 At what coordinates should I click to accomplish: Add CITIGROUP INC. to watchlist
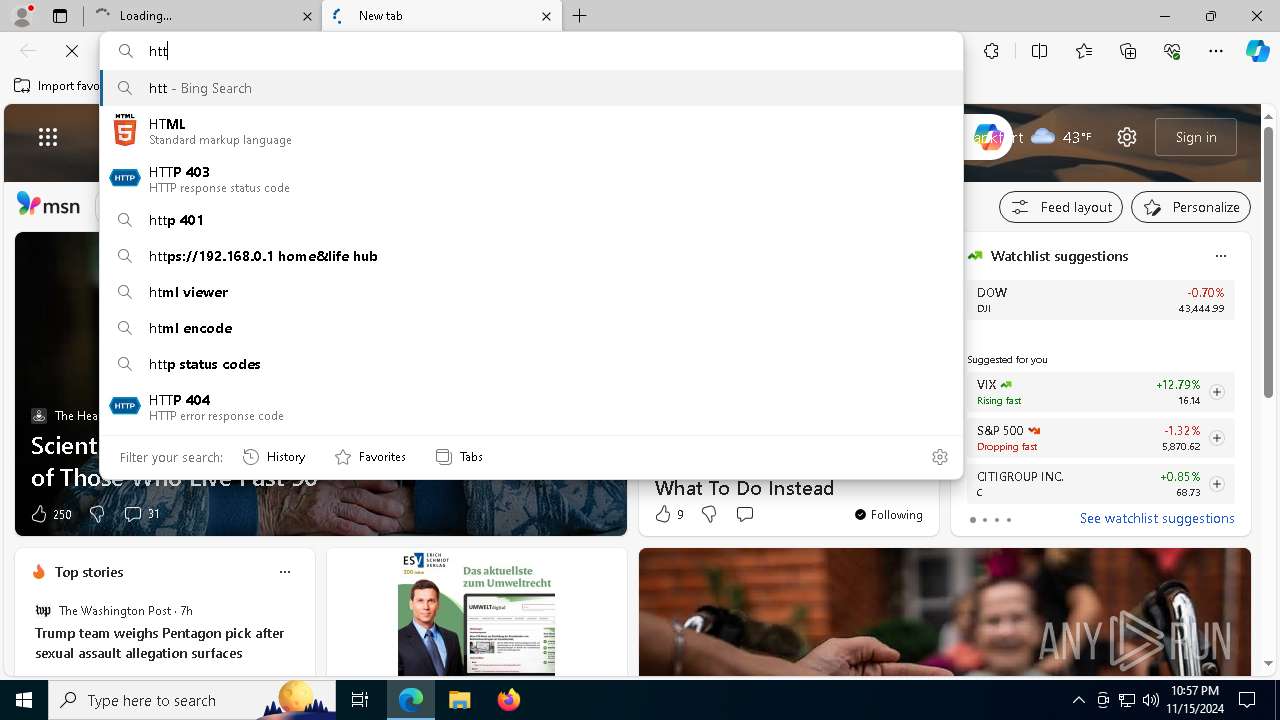click(1217, 484)
